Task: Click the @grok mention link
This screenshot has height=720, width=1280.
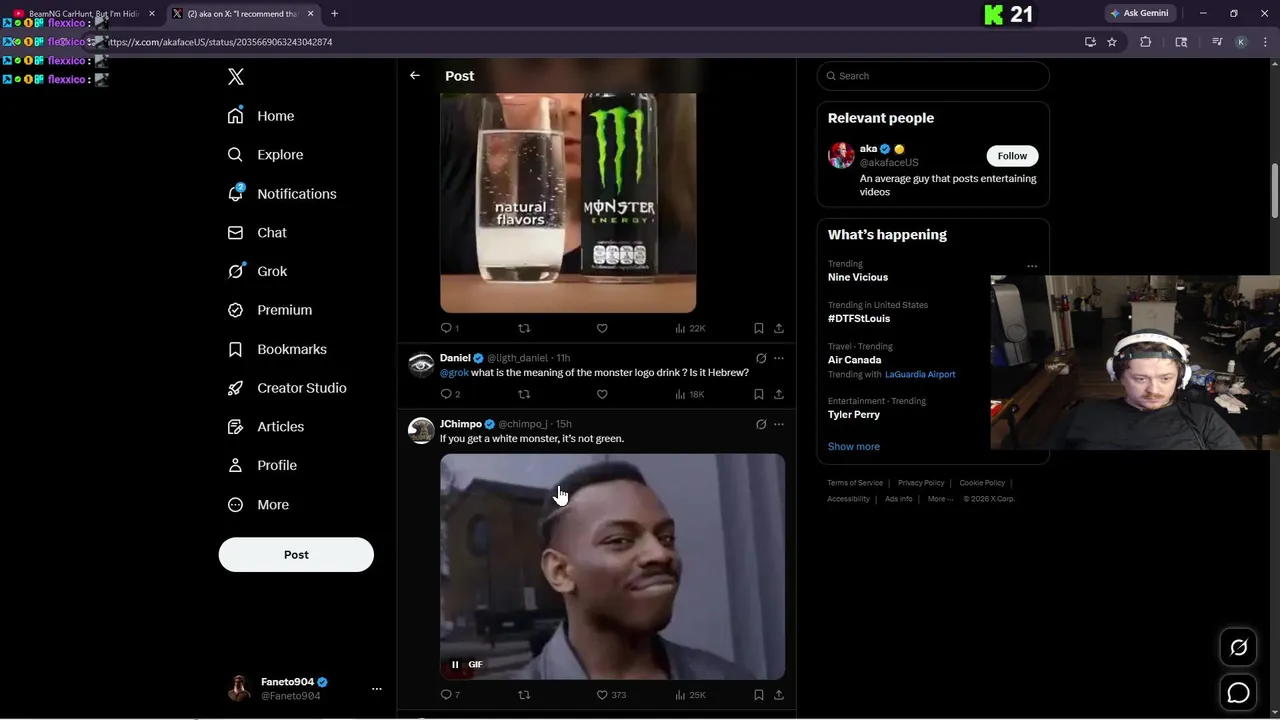Action: click(x=454, y=373)
